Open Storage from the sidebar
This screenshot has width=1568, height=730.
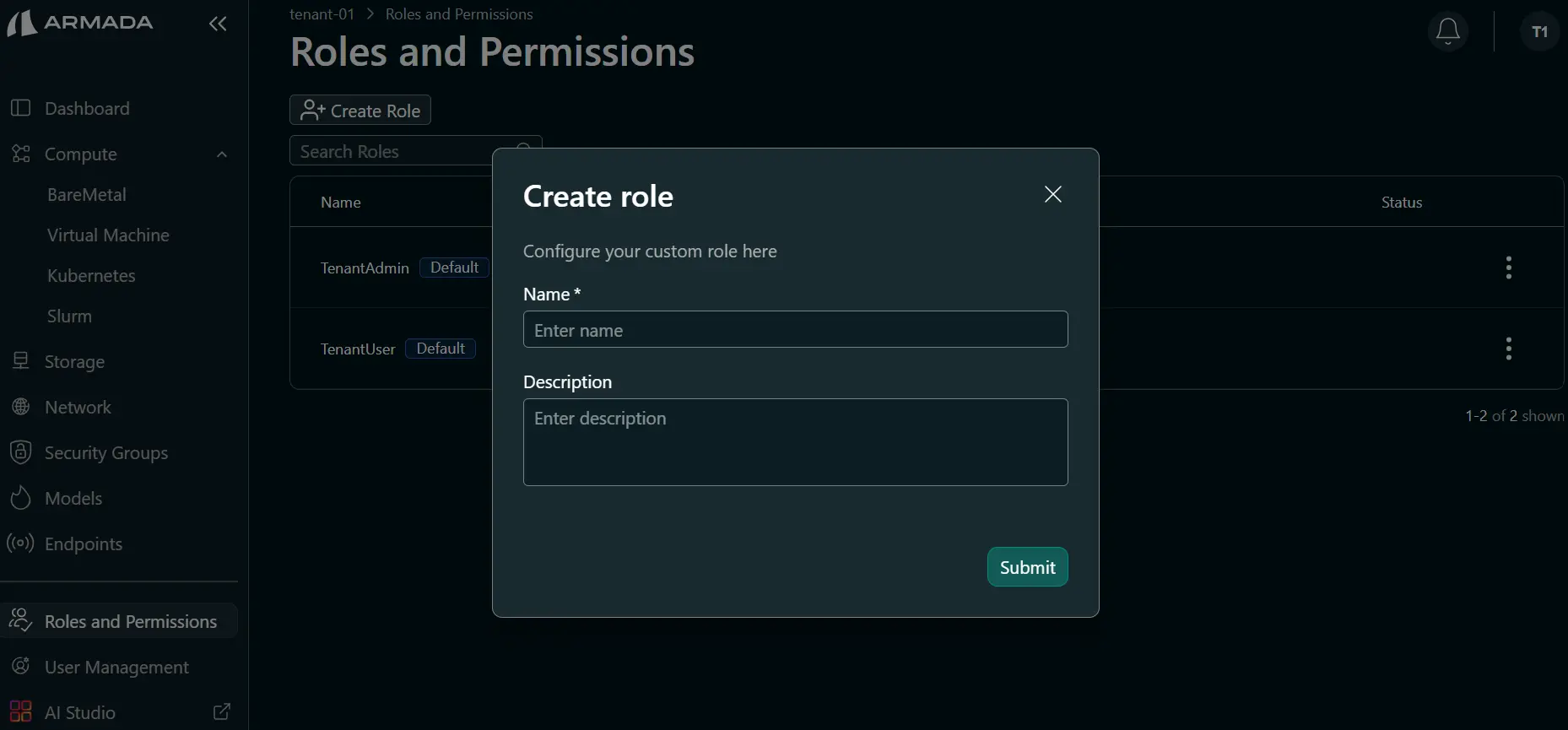pos(74,361)
